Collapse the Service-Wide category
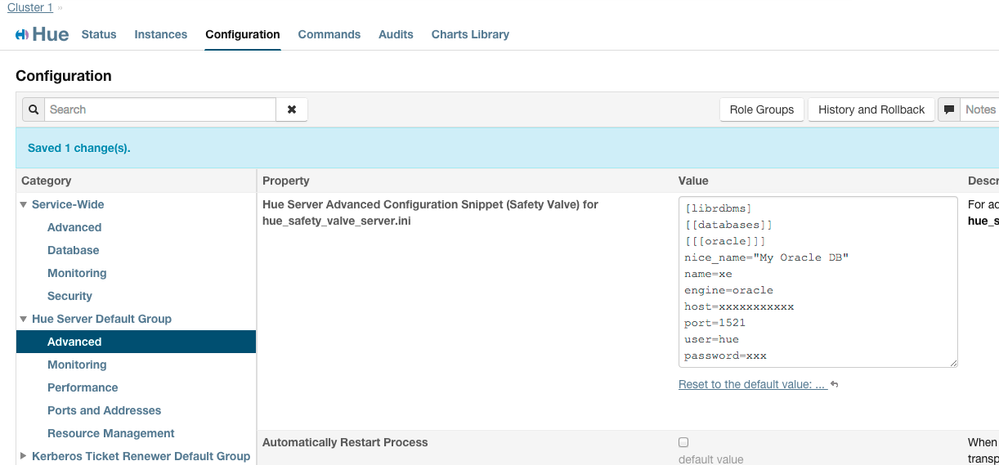 [24, 204]
